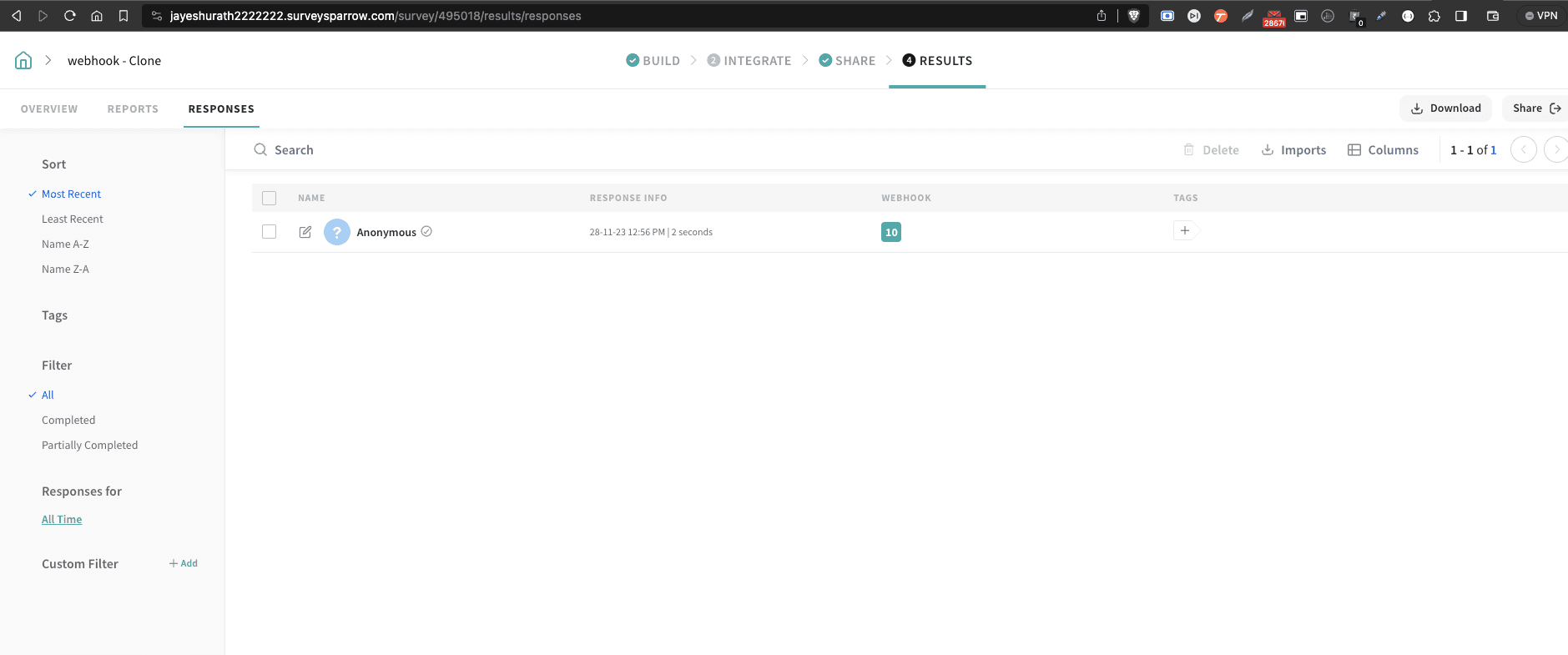The height and width of the screenshot is (655, 1568).
Task: Click the Anonymous avatar question mark icon
Action: pos(337,232)
